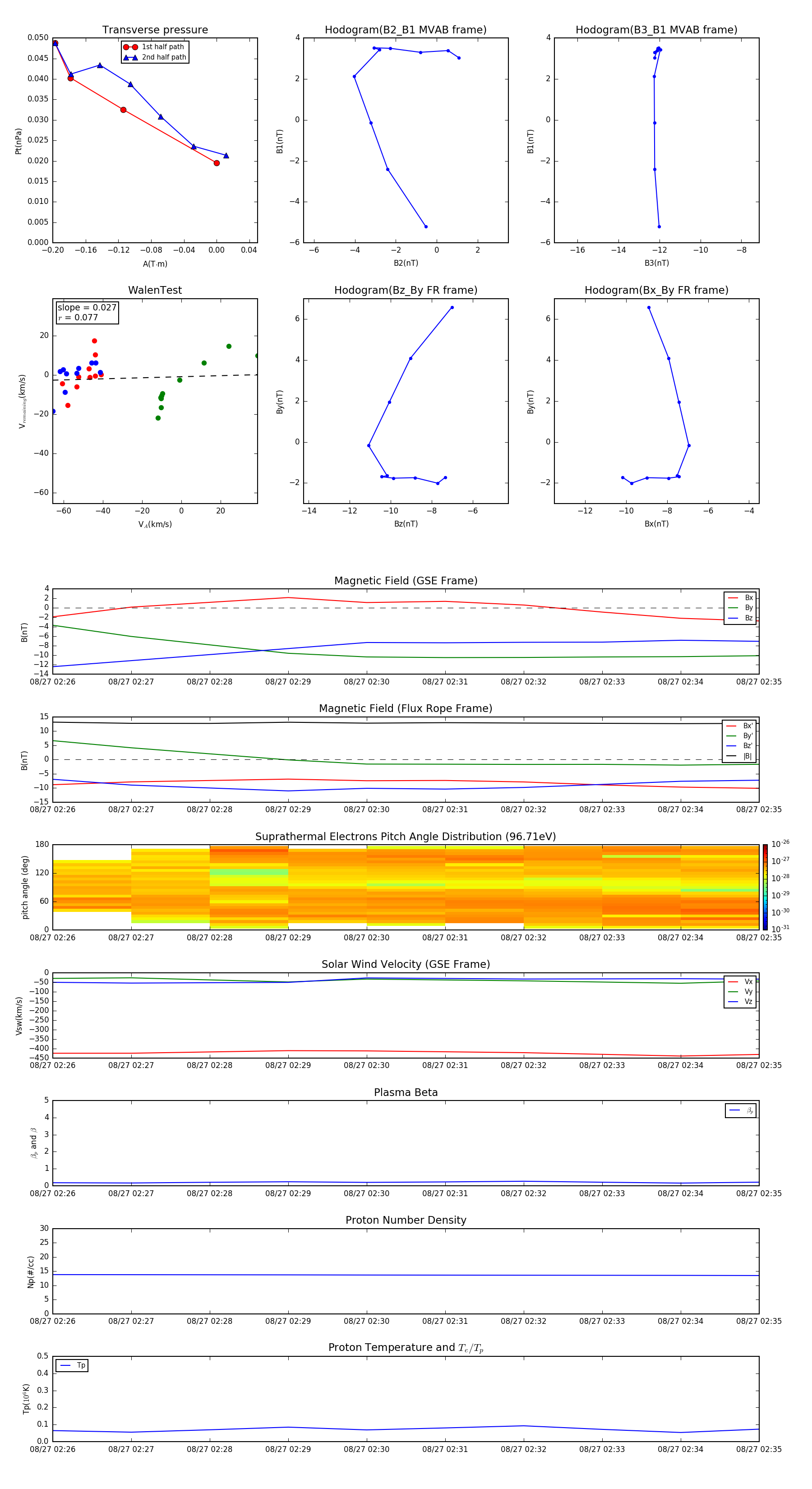The width and height of the screenshot is (812, 1489).
Task: Click the 'Hodogram(B3_B1 MVAB frame)' title
Action: click(x=656, y=30)
